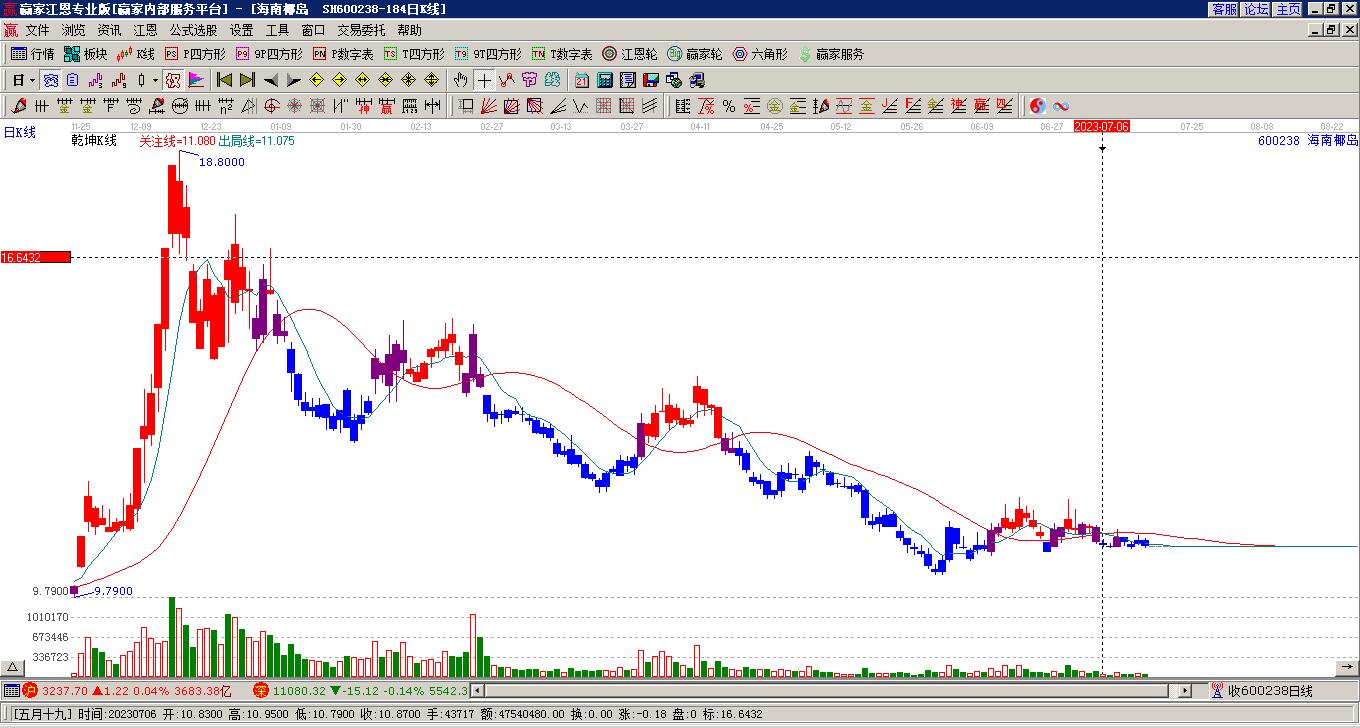Select the red pencil drawing tool
Screen dimensions: 1360x728
(x=20, y=106)
